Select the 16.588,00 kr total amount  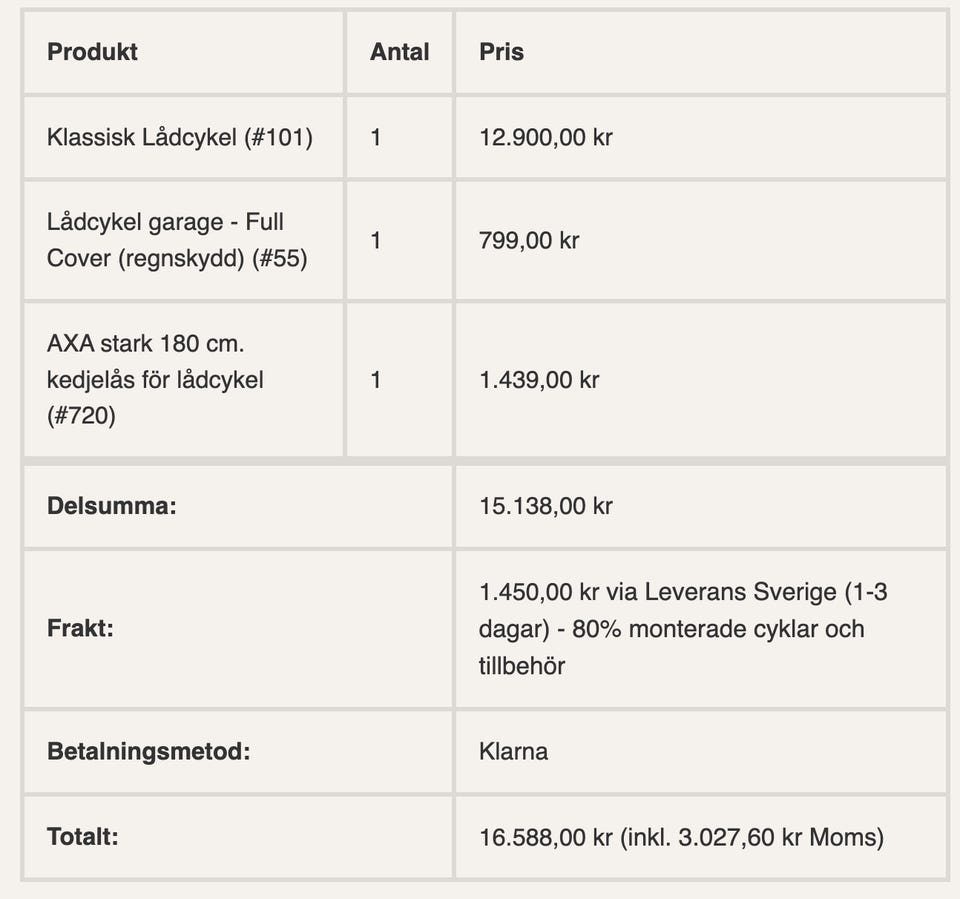[x=546, y=836]
